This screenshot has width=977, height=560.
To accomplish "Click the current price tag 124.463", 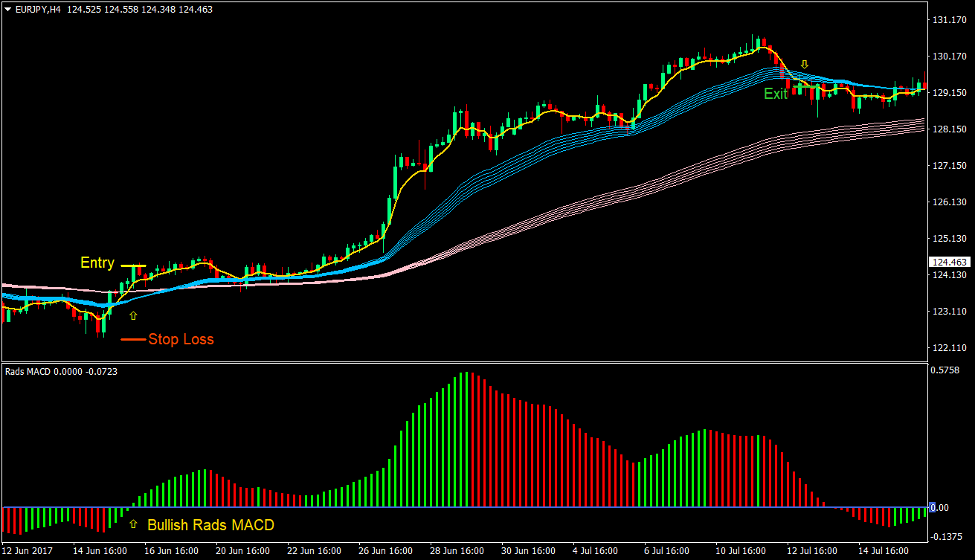I will pos(950,262).
